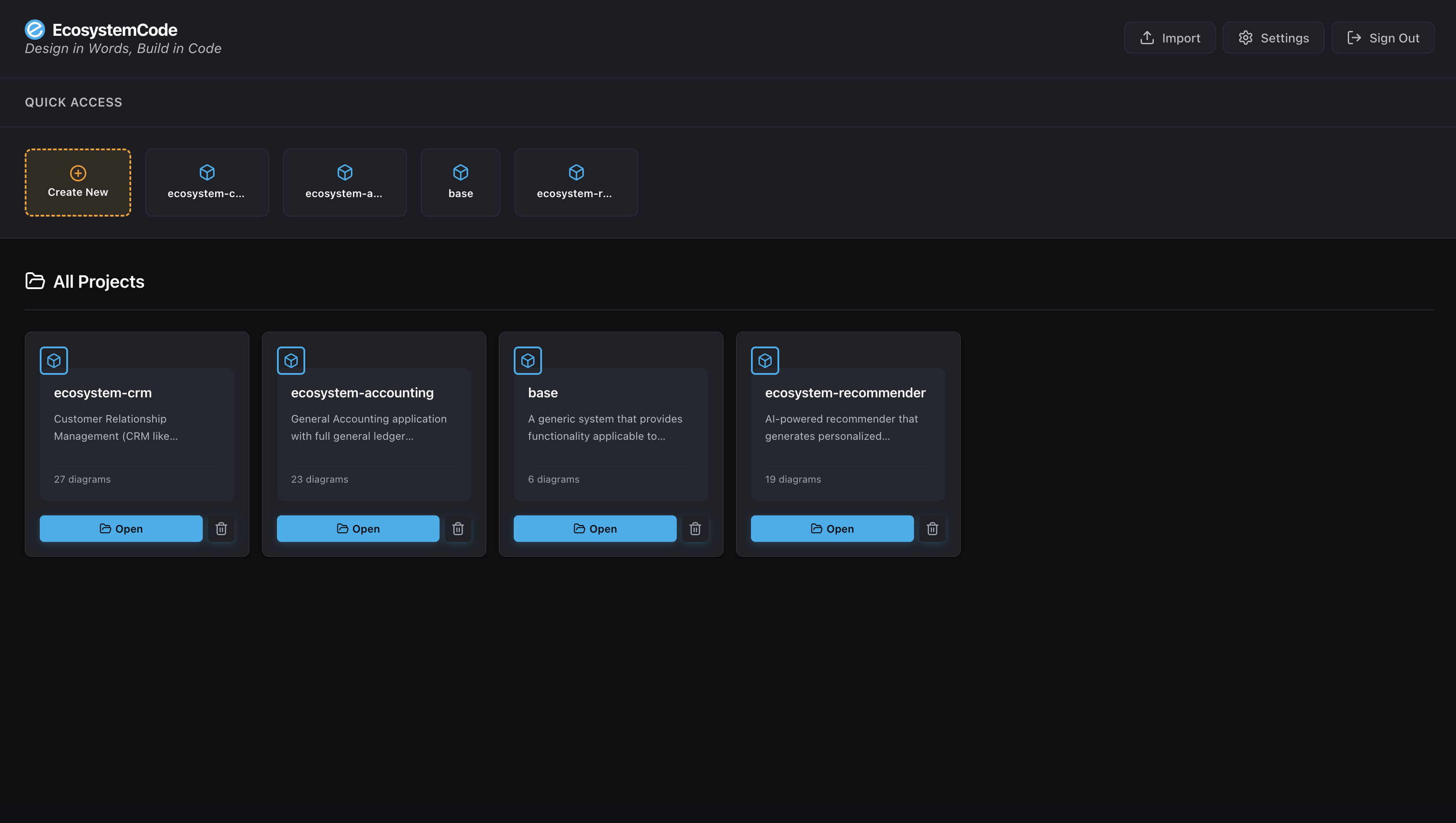Viewport: 1456px width, 823px height.
Task: Open ecosystem-crm from Quick Access
Action: pos(207,182)
